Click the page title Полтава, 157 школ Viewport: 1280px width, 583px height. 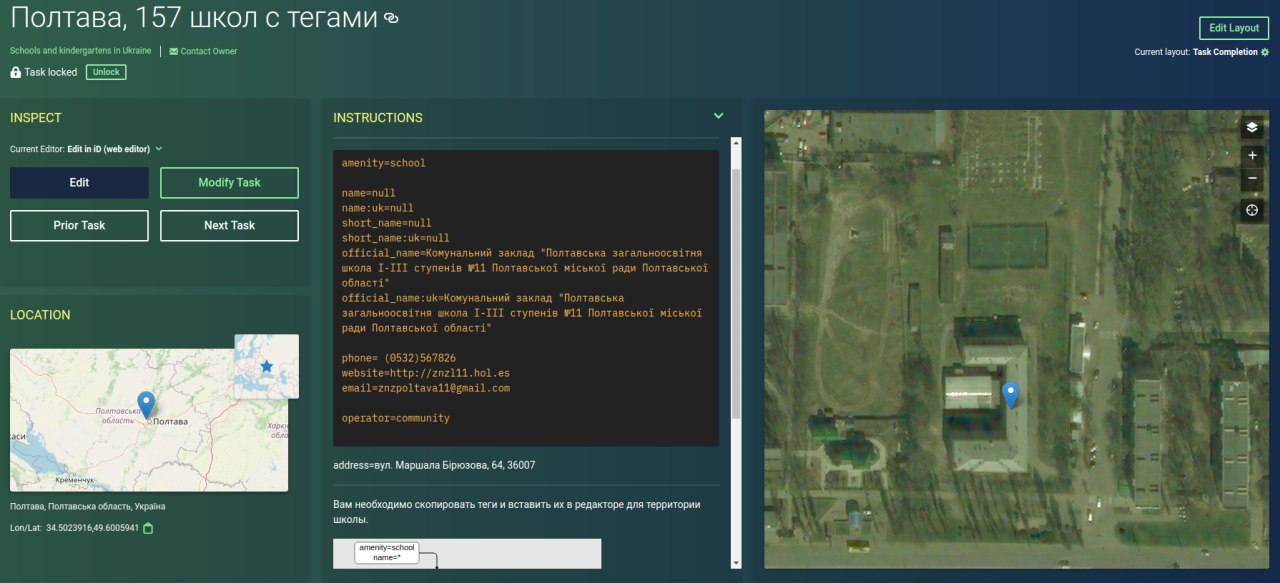[x=194, y=17]
